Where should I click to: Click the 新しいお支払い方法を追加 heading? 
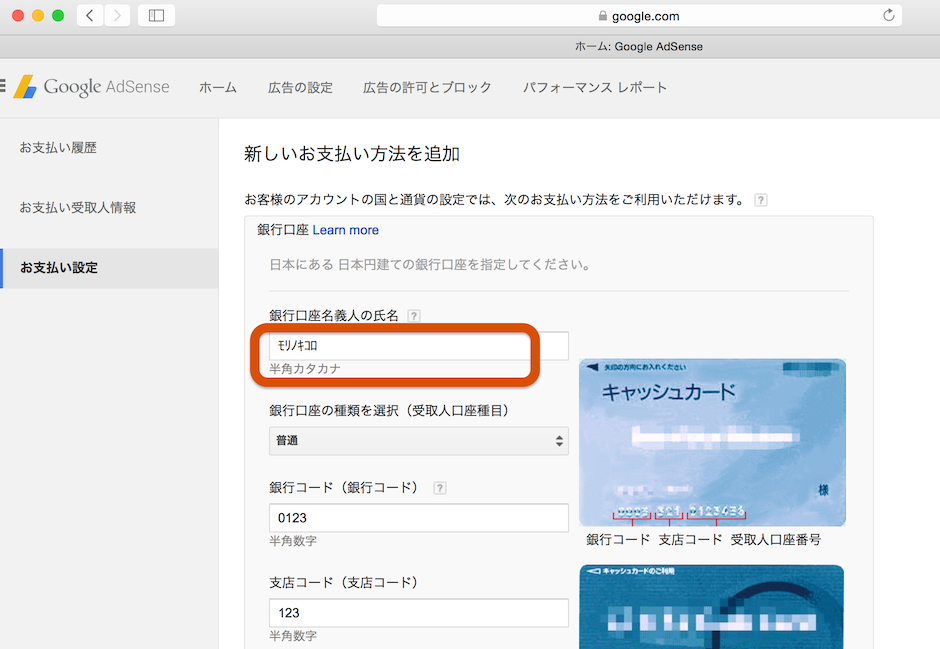[352, 154]
